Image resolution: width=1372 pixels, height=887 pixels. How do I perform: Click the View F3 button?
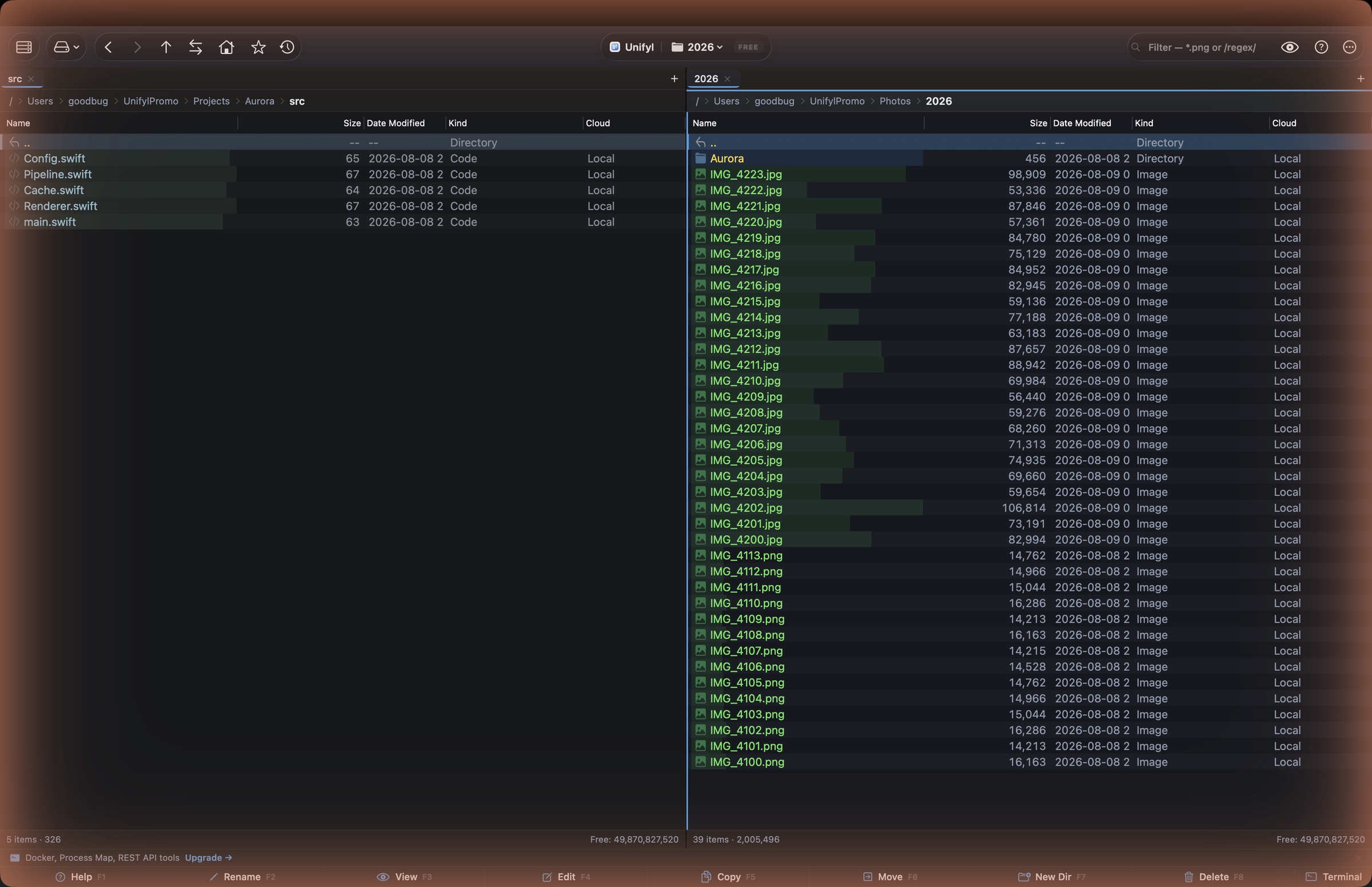[x=404, y=877]
